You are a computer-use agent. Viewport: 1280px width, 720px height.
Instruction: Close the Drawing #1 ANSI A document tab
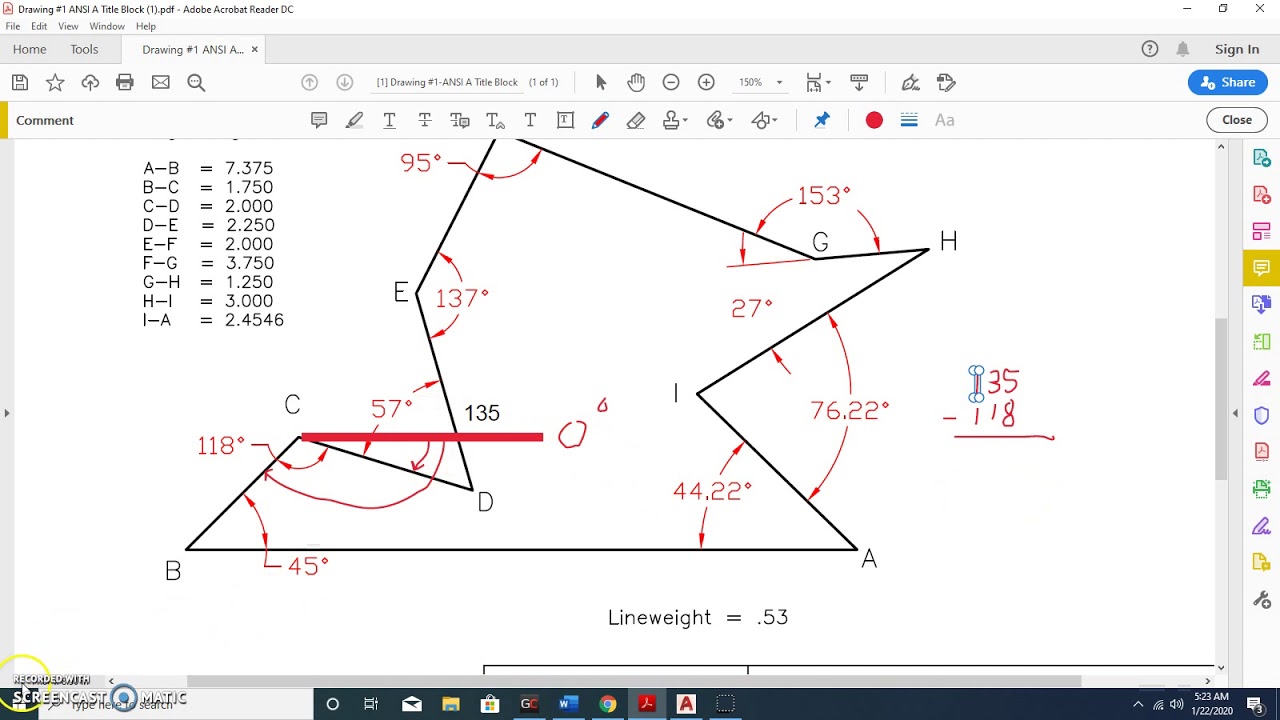[254, 49]
